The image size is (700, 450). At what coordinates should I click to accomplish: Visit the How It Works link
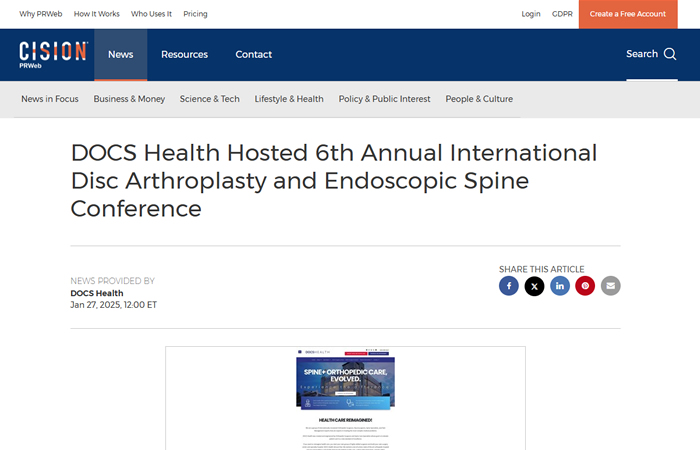click(96, 14)
